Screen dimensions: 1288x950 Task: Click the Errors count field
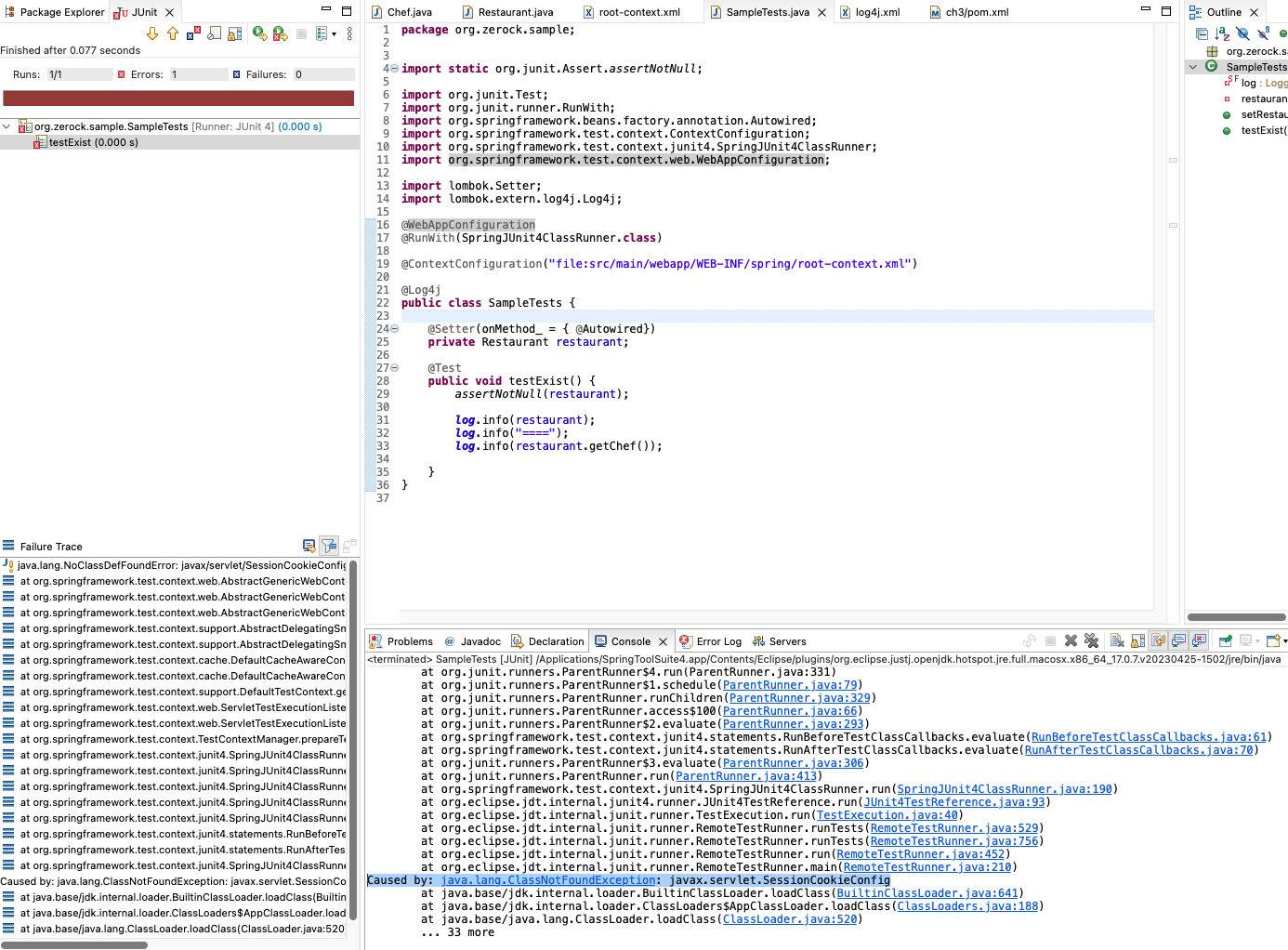click(198, 74)
